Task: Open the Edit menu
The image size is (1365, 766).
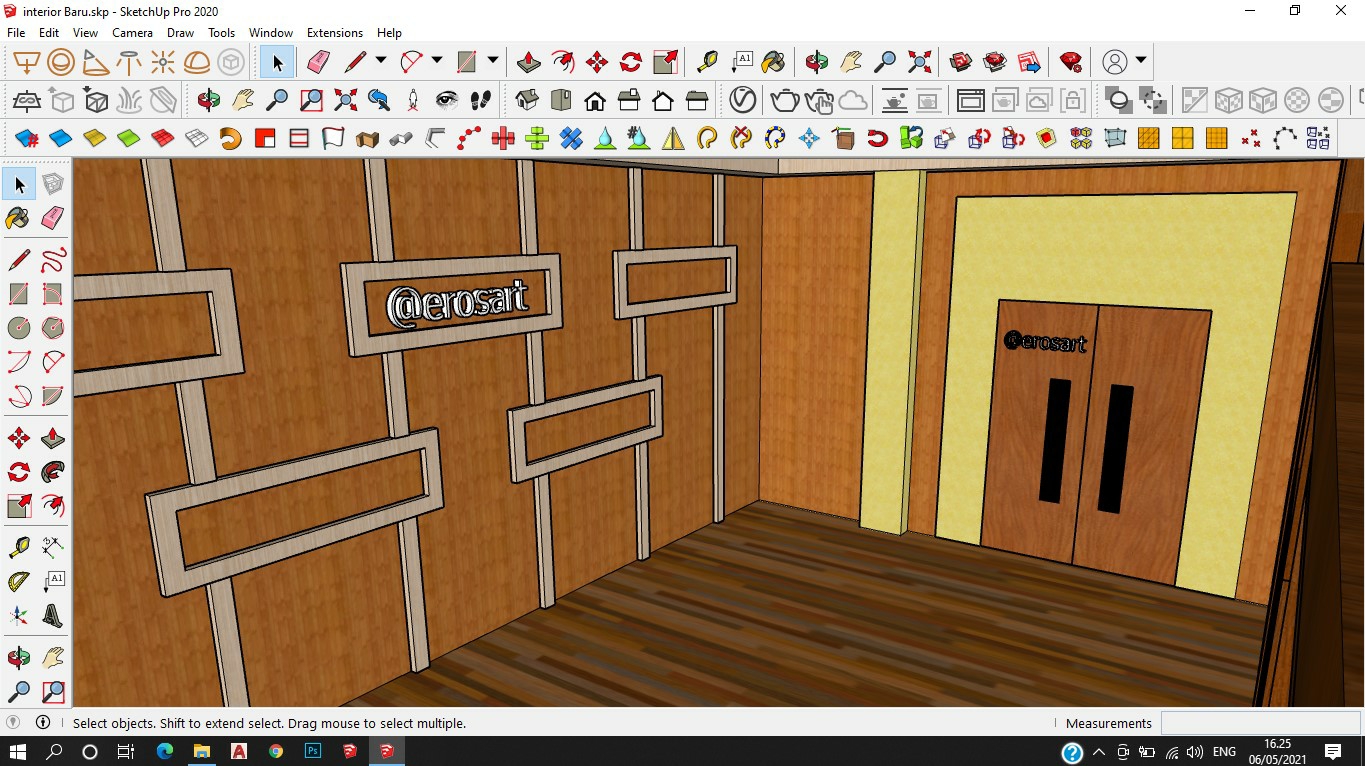Action: click(x=49, y=33)
